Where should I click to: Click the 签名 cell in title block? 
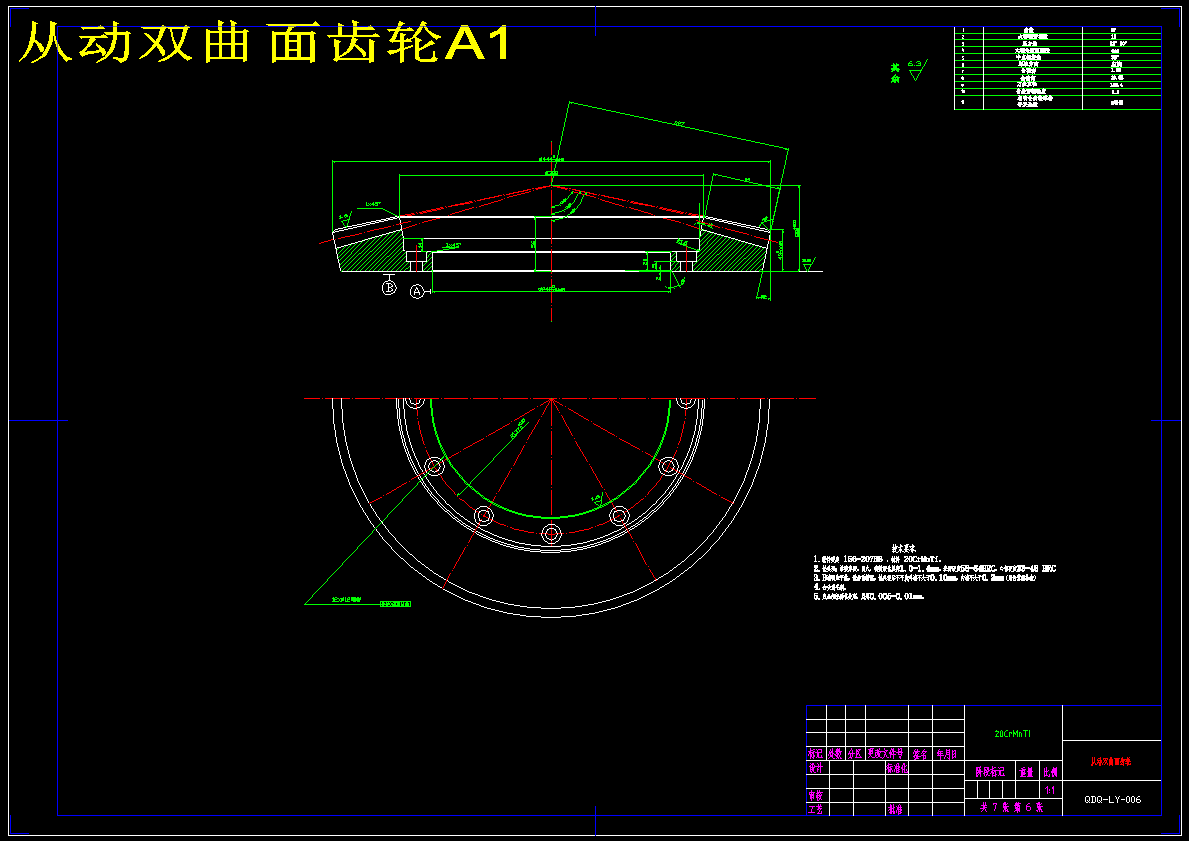pyautogui.click(x=920, y=755)
